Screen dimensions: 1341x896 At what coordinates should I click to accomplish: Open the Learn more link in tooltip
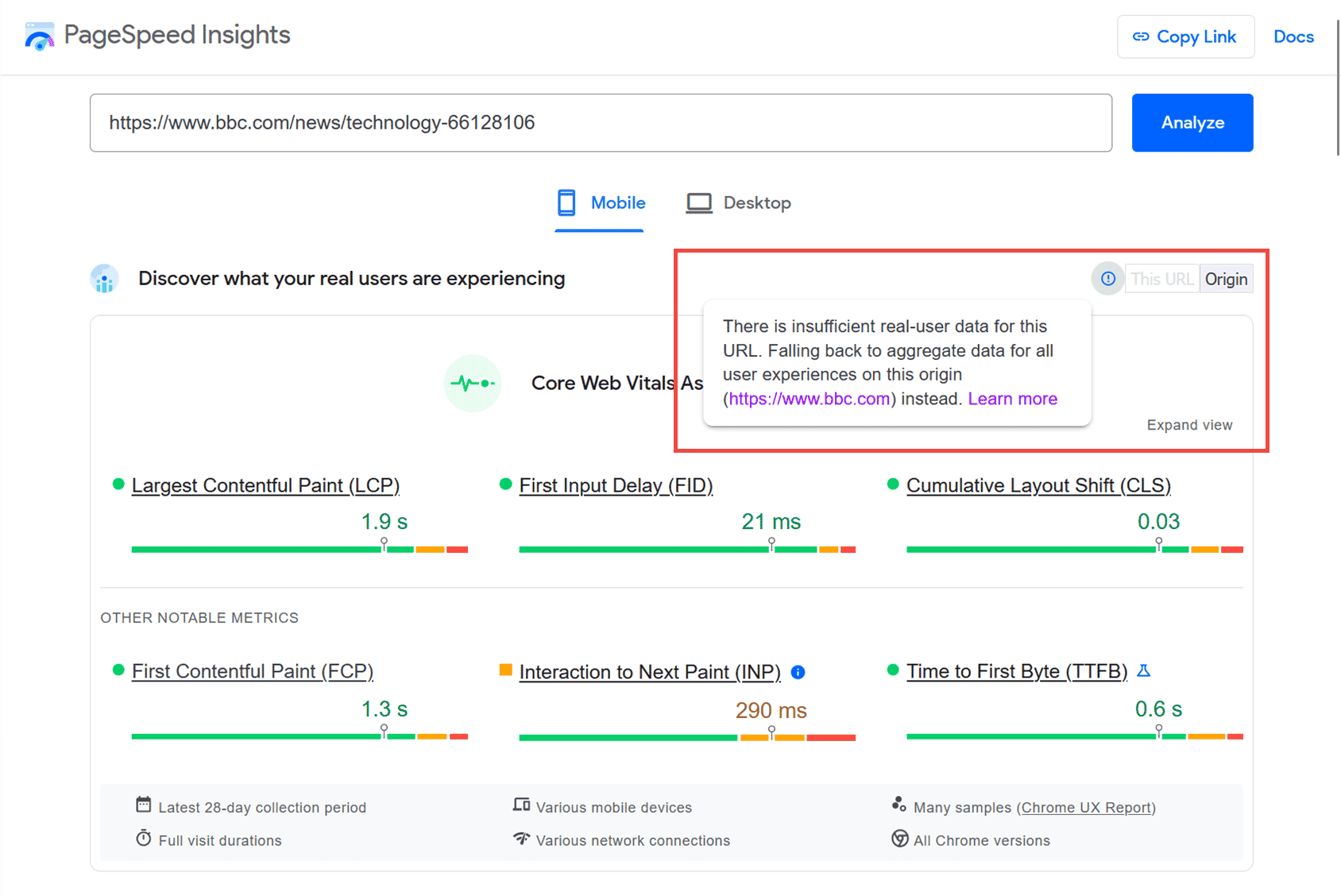click(x=1012, y=399)
